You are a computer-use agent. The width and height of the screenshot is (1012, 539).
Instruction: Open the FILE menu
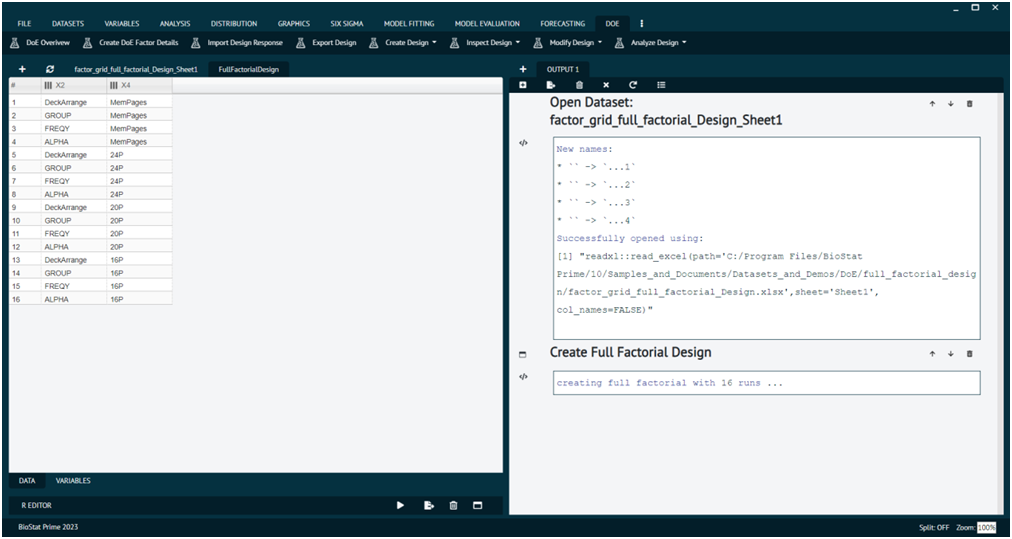(x=25, y=23)
